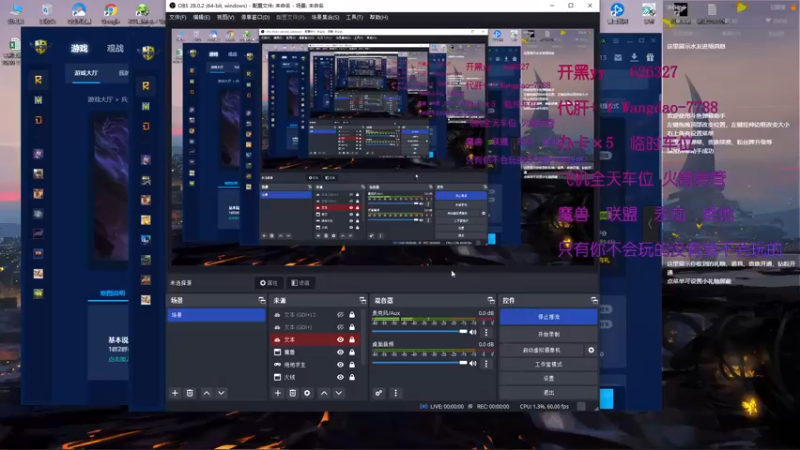Pop out the Sources dock panel
The width and height of the screenshot is (800, 450).
coord(362,301)
